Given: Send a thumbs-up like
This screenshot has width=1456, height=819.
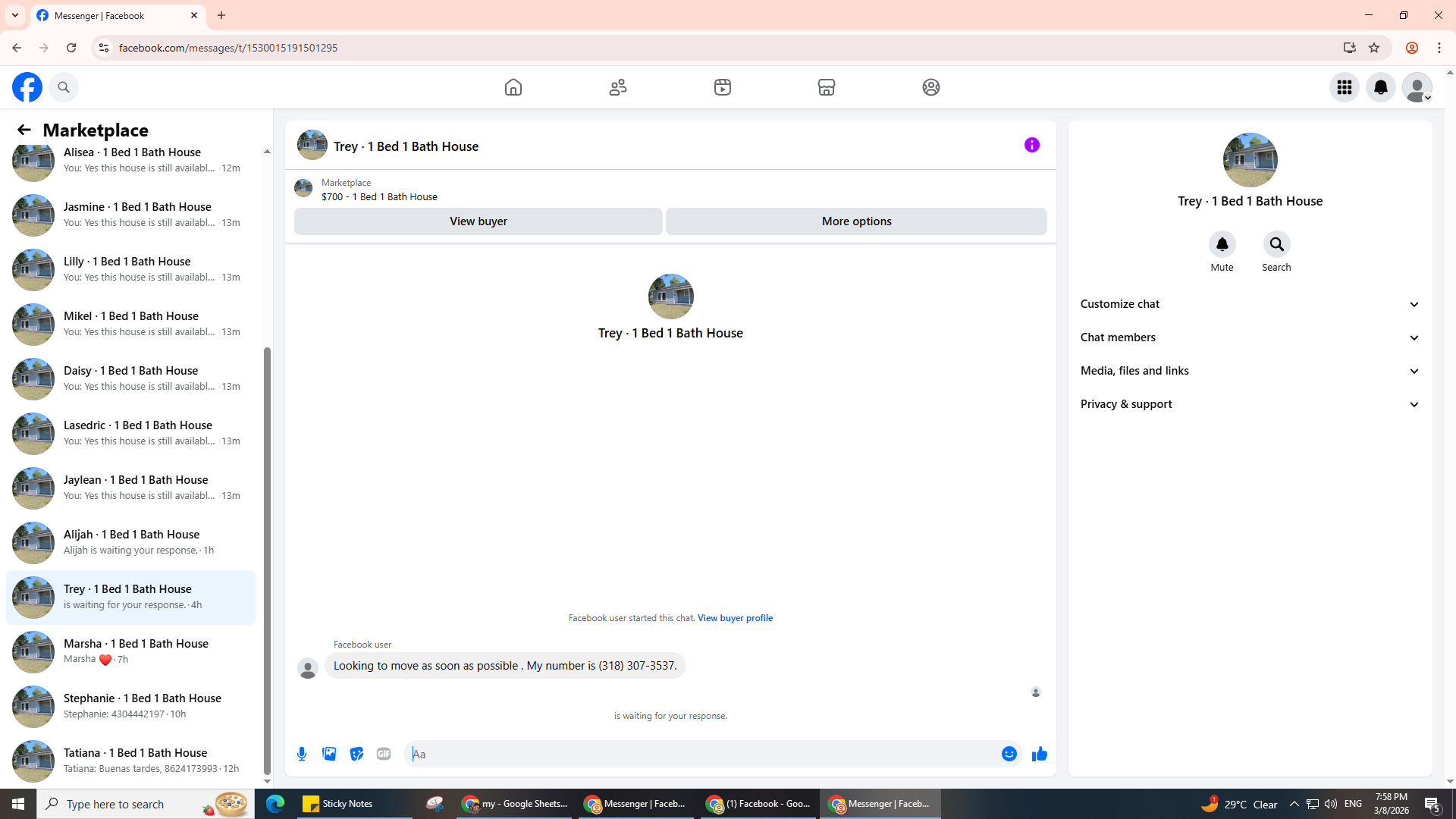Looking at the screenshot, I should tap(1039, 754).
